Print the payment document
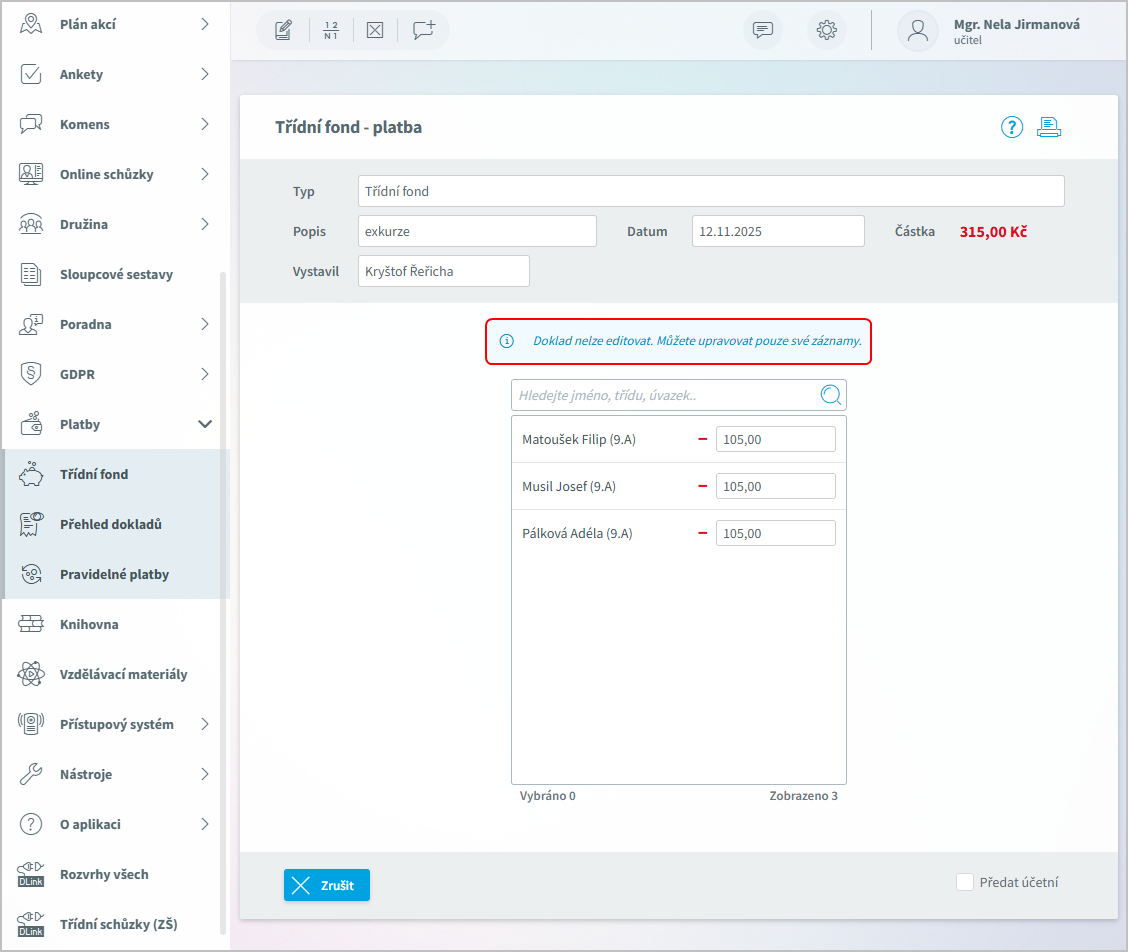Viewport: 1128px width, 952px height. (x=1048, y=127)
